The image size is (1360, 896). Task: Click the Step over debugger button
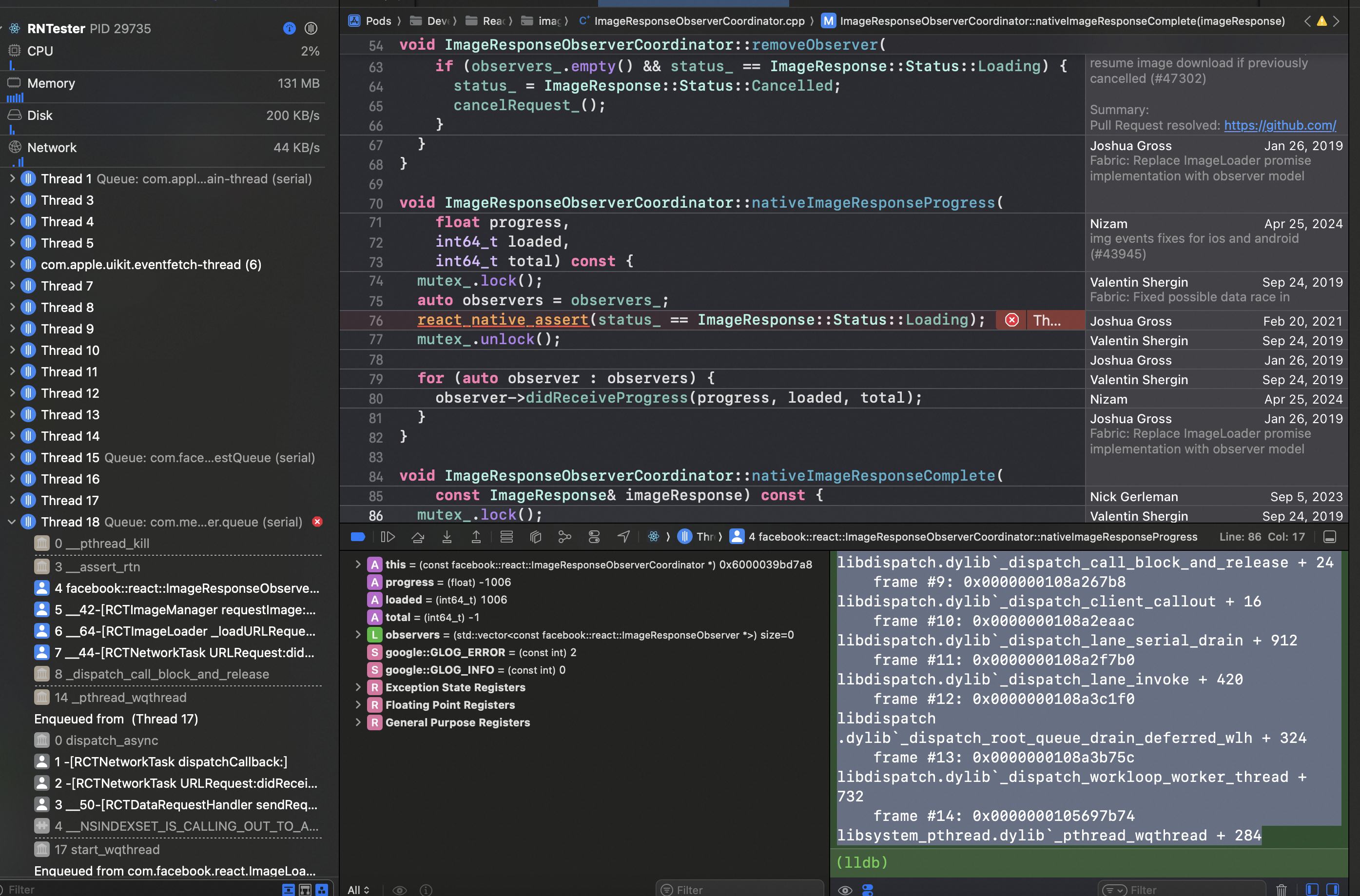418,537
